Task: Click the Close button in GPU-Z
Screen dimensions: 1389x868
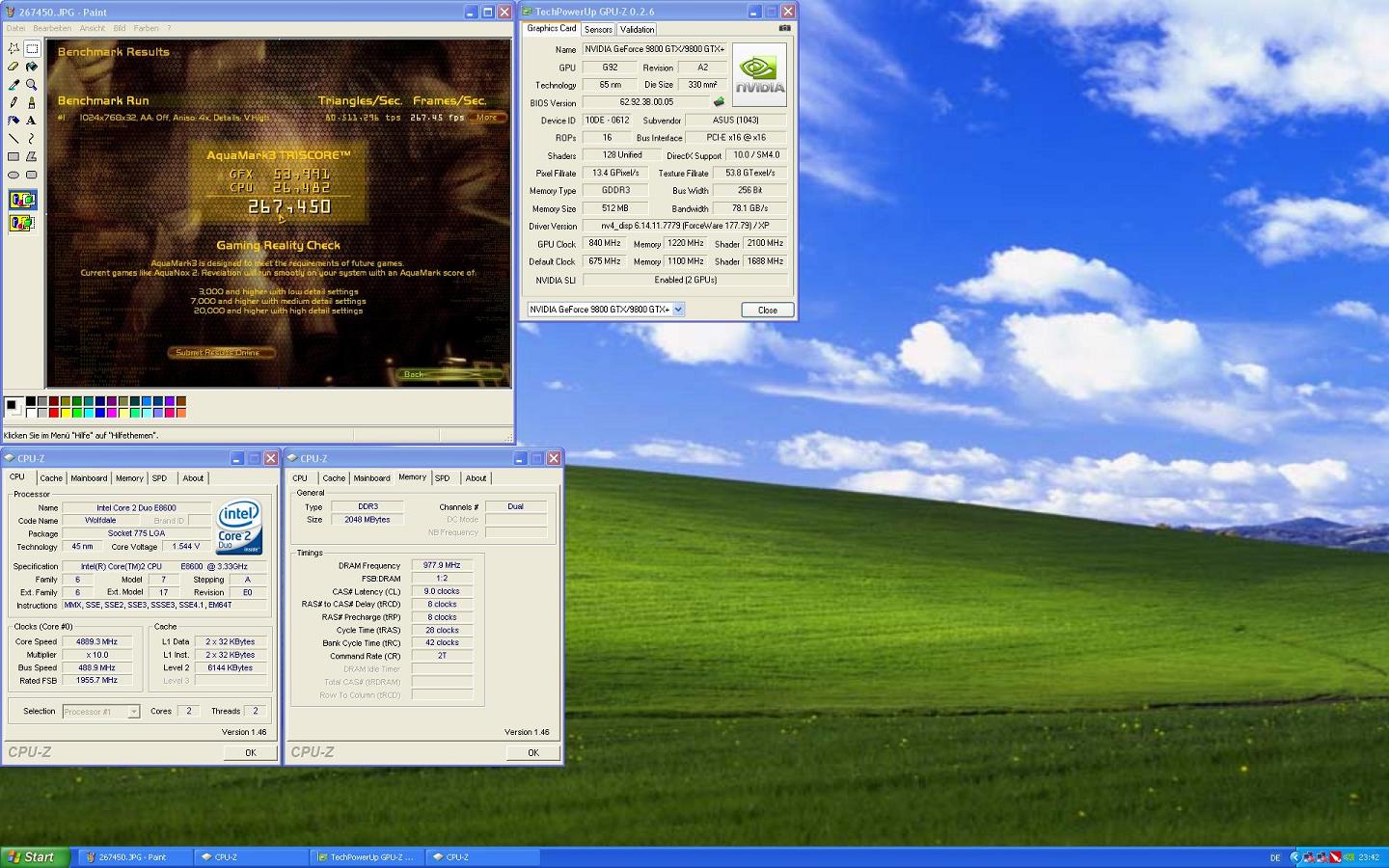Action: (768, 310)
